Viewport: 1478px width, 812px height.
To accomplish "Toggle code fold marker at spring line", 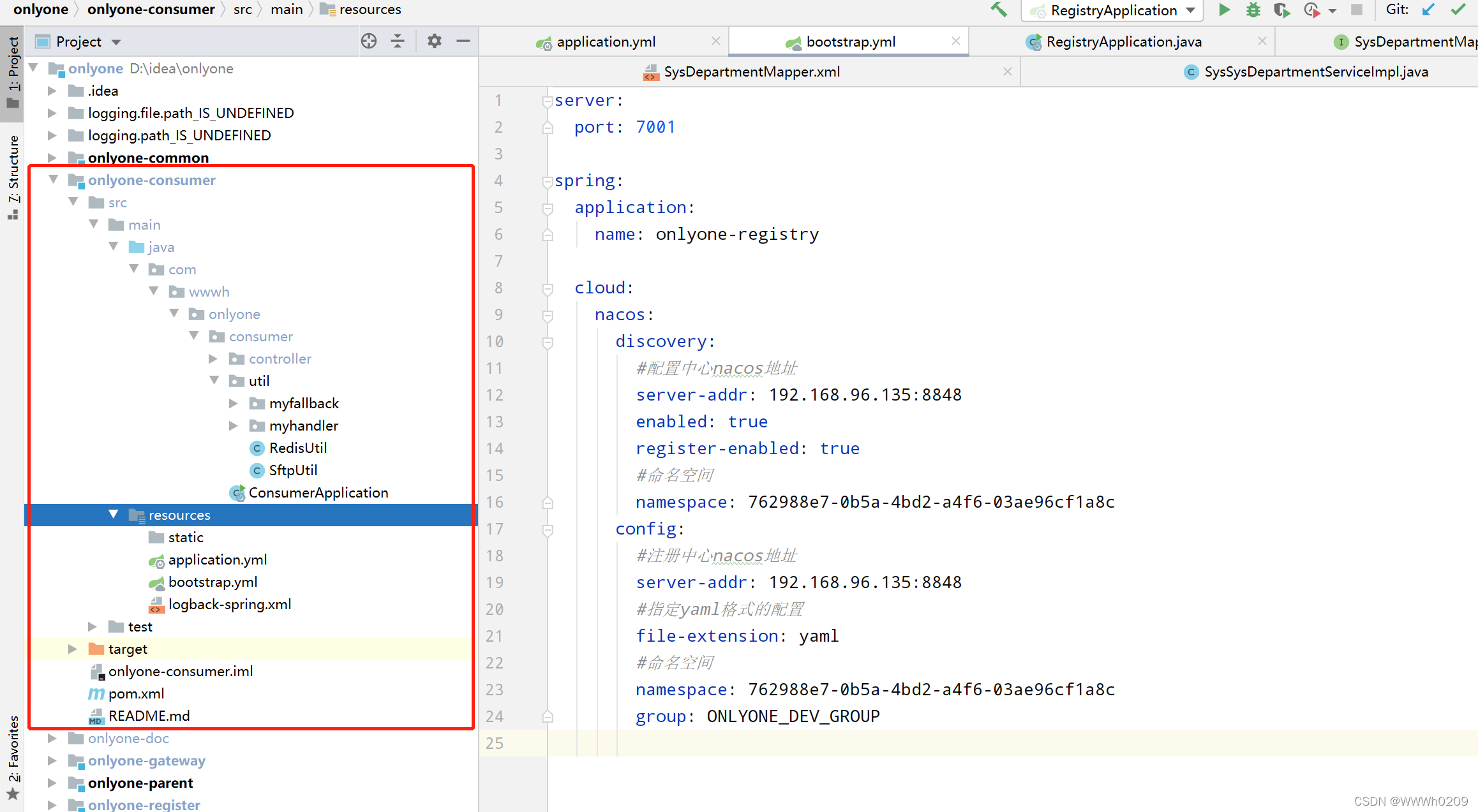I will click(547, 182).
